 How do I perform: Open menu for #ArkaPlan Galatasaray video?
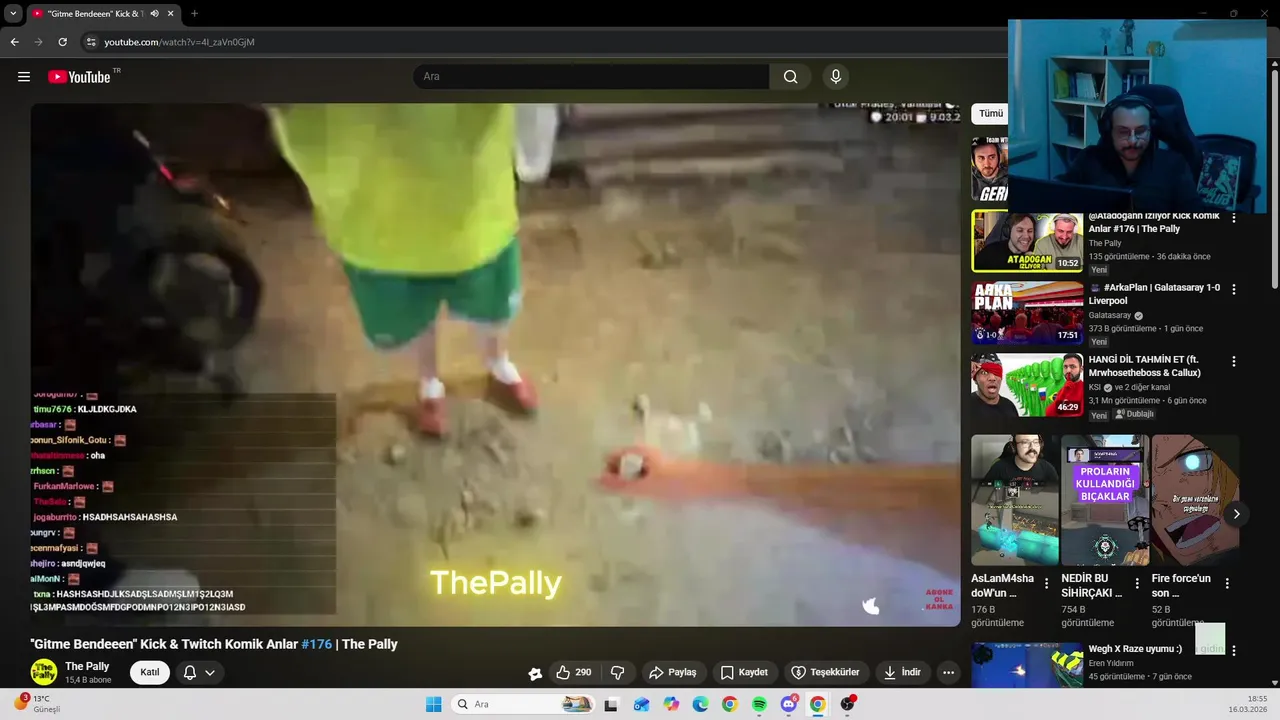point(1233,290)
